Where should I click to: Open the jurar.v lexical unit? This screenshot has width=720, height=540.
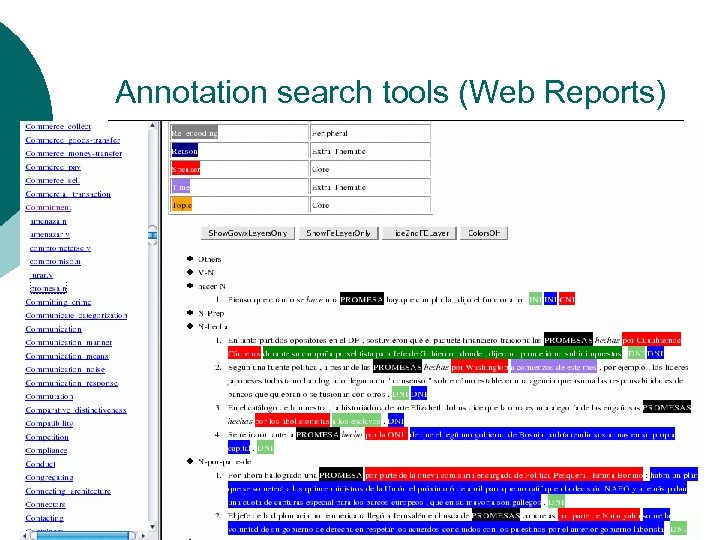click(41, 276)
